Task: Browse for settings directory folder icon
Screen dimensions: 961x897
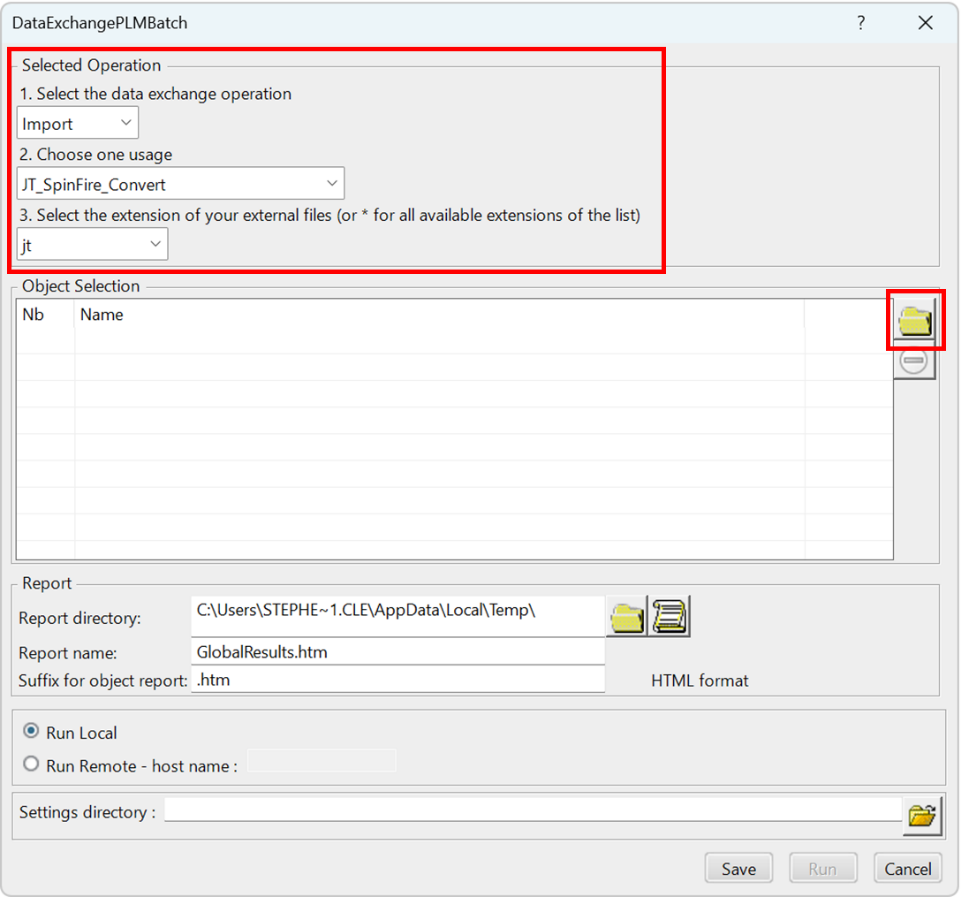Action: 922,816
